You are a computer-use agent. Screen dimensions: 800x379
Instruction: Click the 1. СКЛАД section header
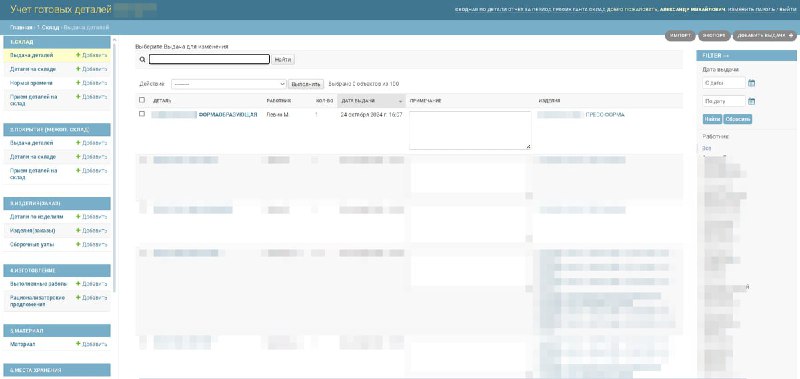[57, 42]
